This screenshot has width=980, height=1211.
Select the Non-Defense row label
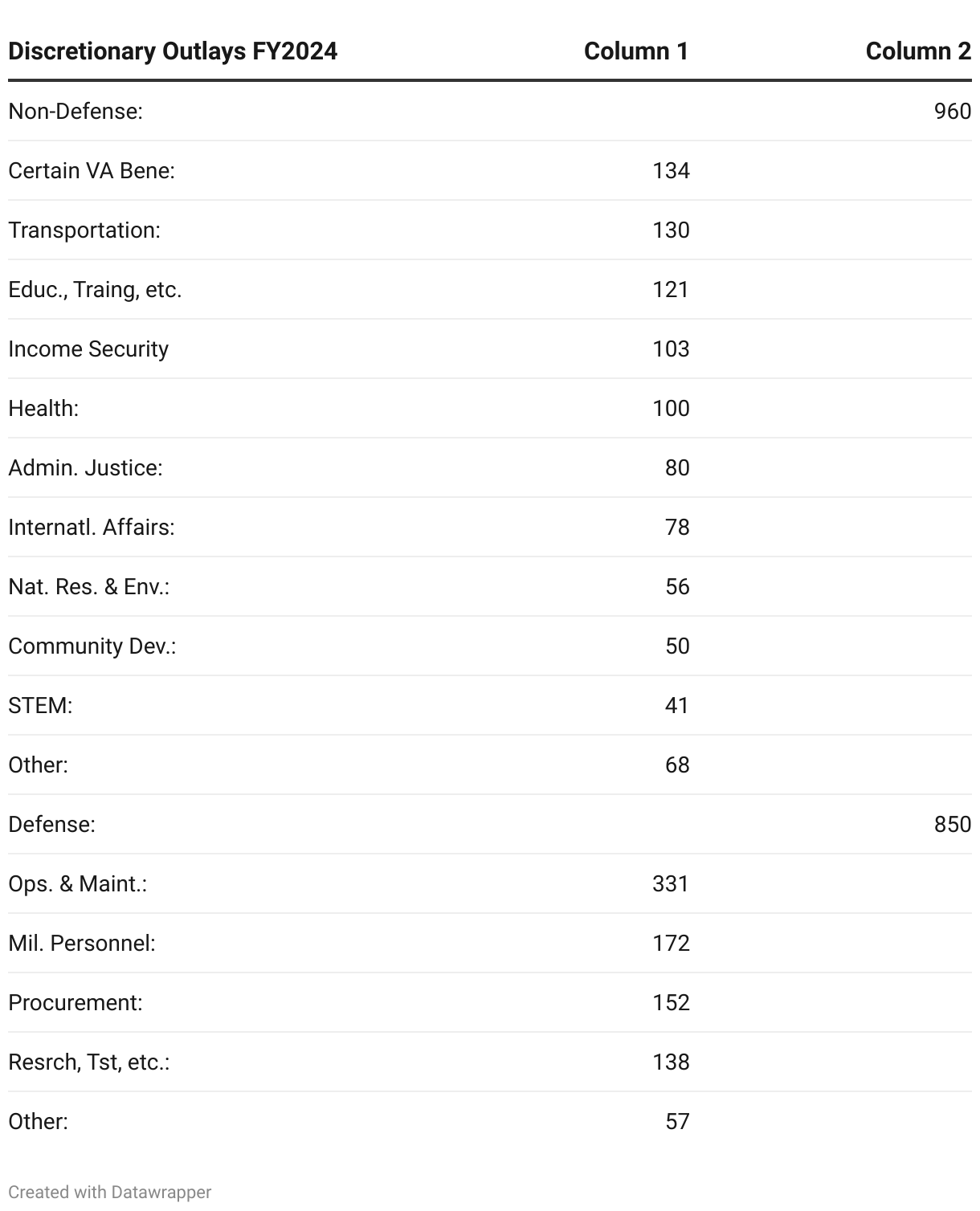tap(76, 111)
